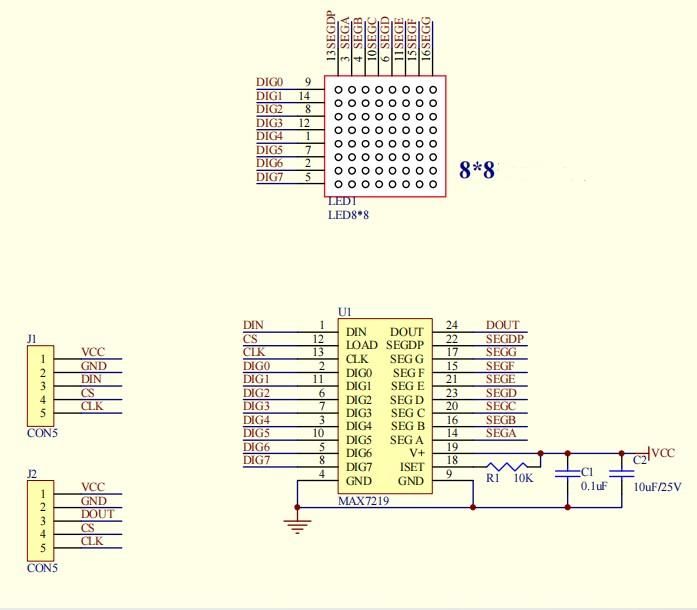Image resolution: width=697 pixels, height=610 pixels.
Task: Click the C1 designator text
Action: (587, 472)
